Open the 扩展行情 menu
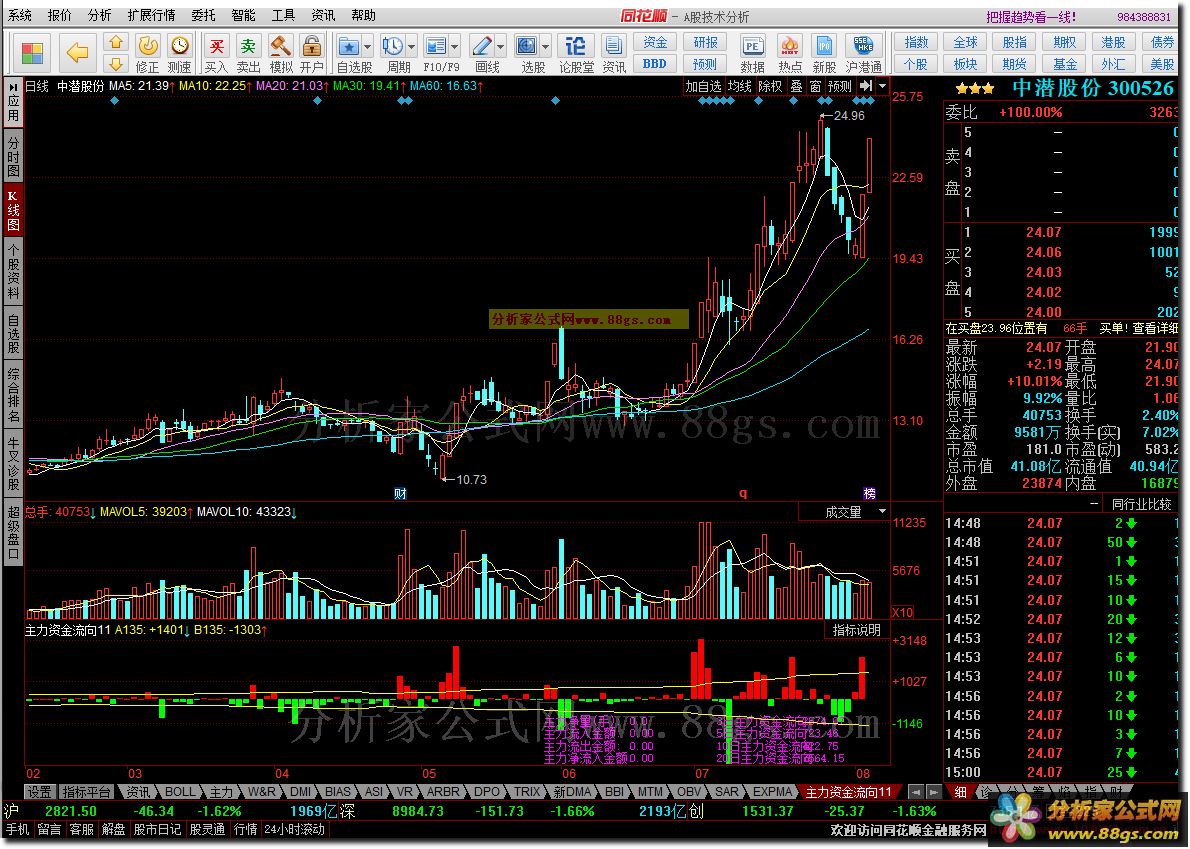The height and width of the screenshot is (849, 1190). pos(152,15)
